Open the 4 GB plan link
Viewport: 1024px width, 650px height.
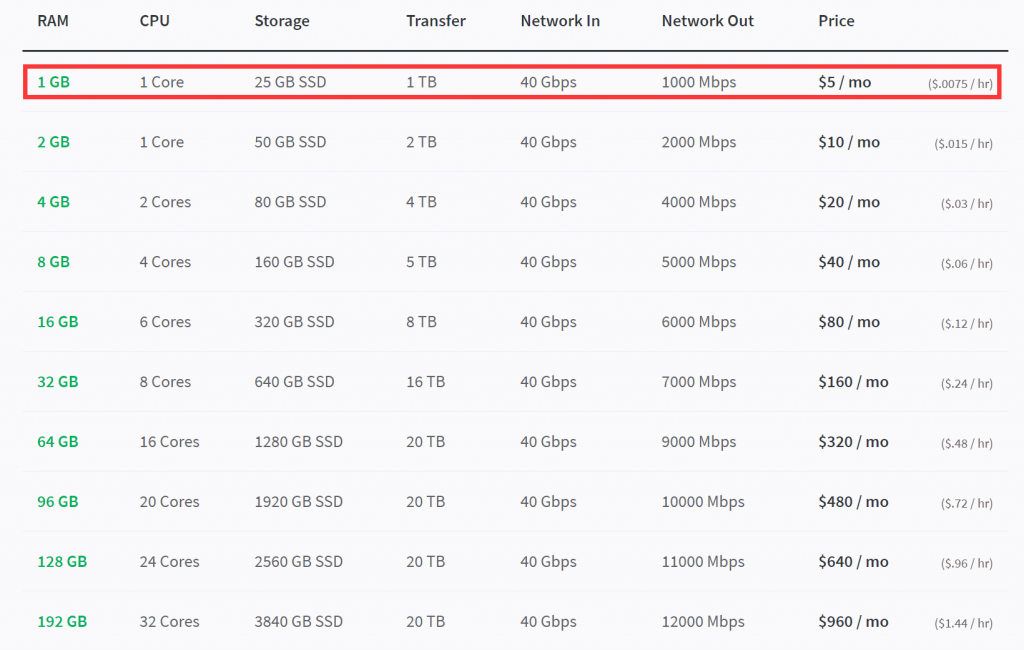(53, 202)
